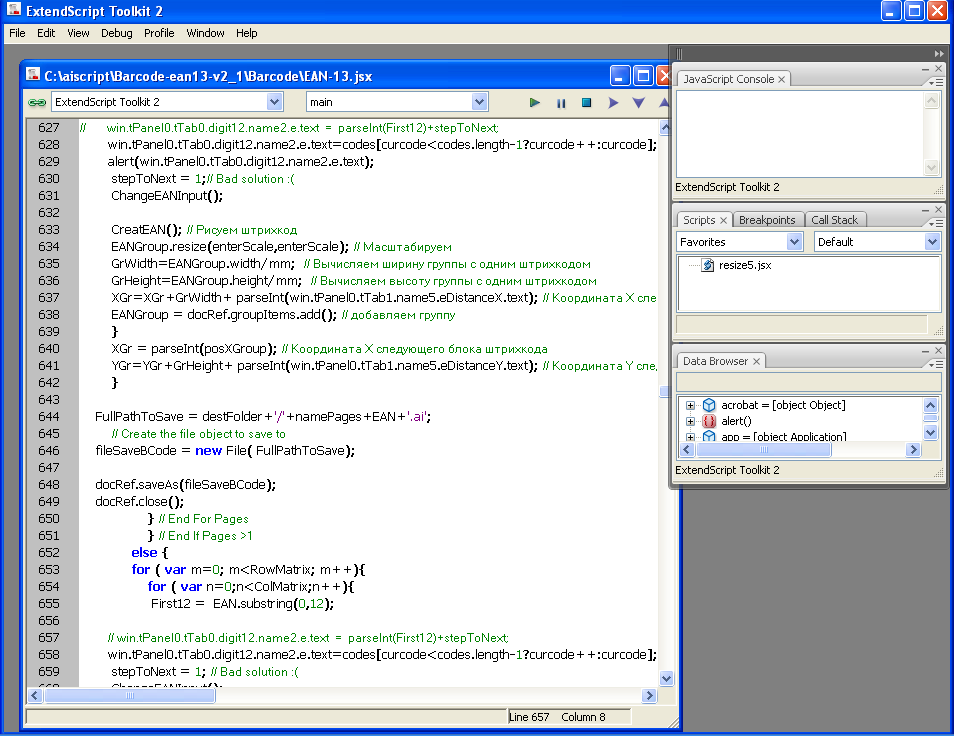Expand the acrobat object node
The width and height of the screenshot is (954, 736).
(690, 405)
